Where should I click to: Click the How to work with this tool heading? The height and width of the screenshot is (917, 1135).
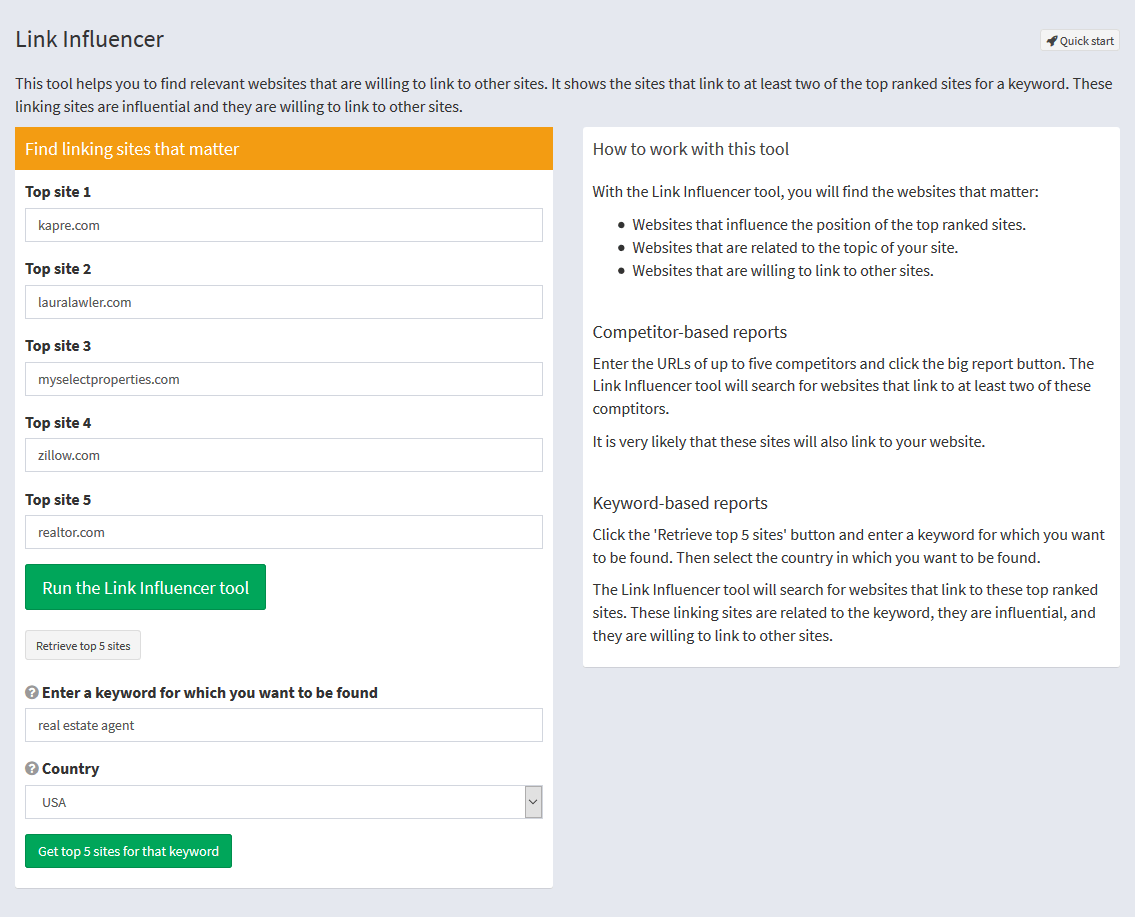pyautogui.click(x=690, y=149)
